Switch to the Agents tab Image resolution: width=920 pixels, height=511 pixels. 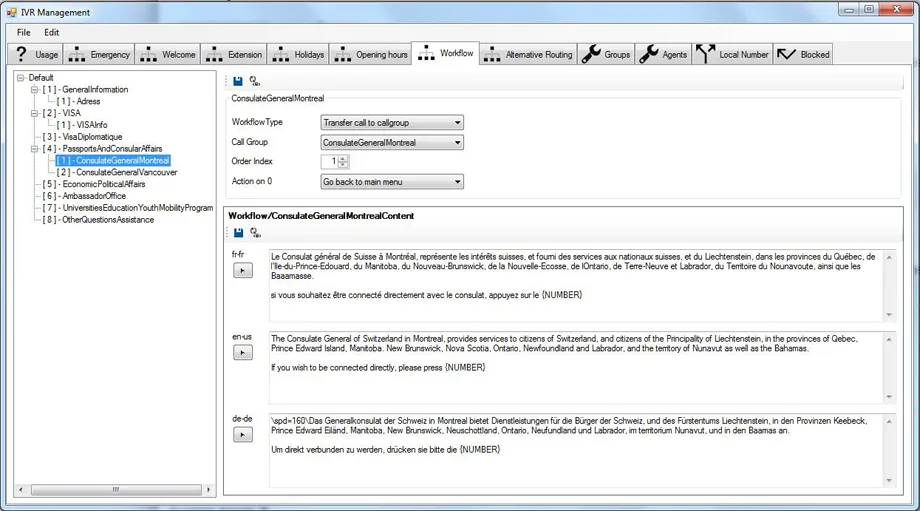(663, 55)
